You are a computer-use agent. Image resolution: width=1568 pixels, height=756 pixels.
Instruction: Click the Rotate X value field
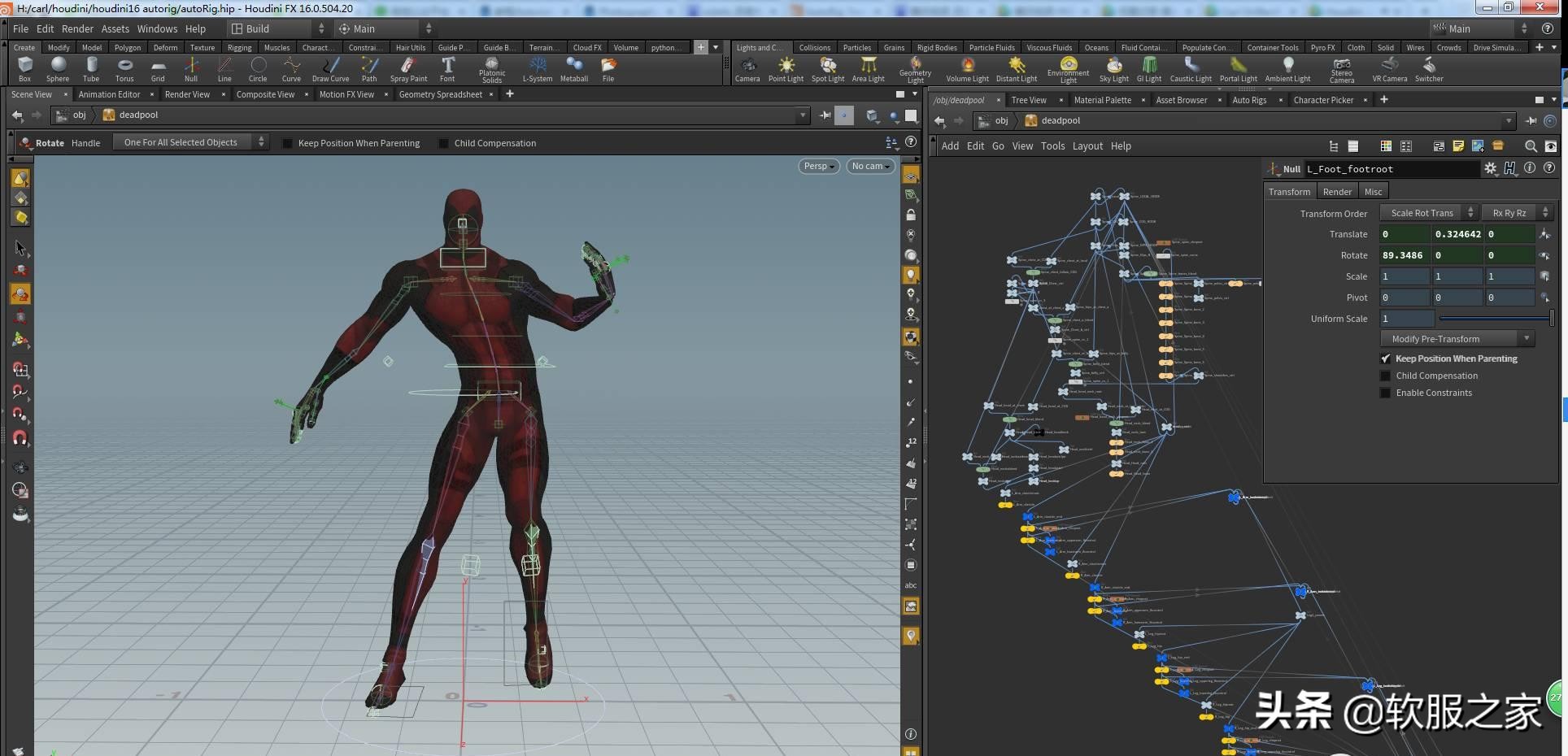tap(1404, 255)
